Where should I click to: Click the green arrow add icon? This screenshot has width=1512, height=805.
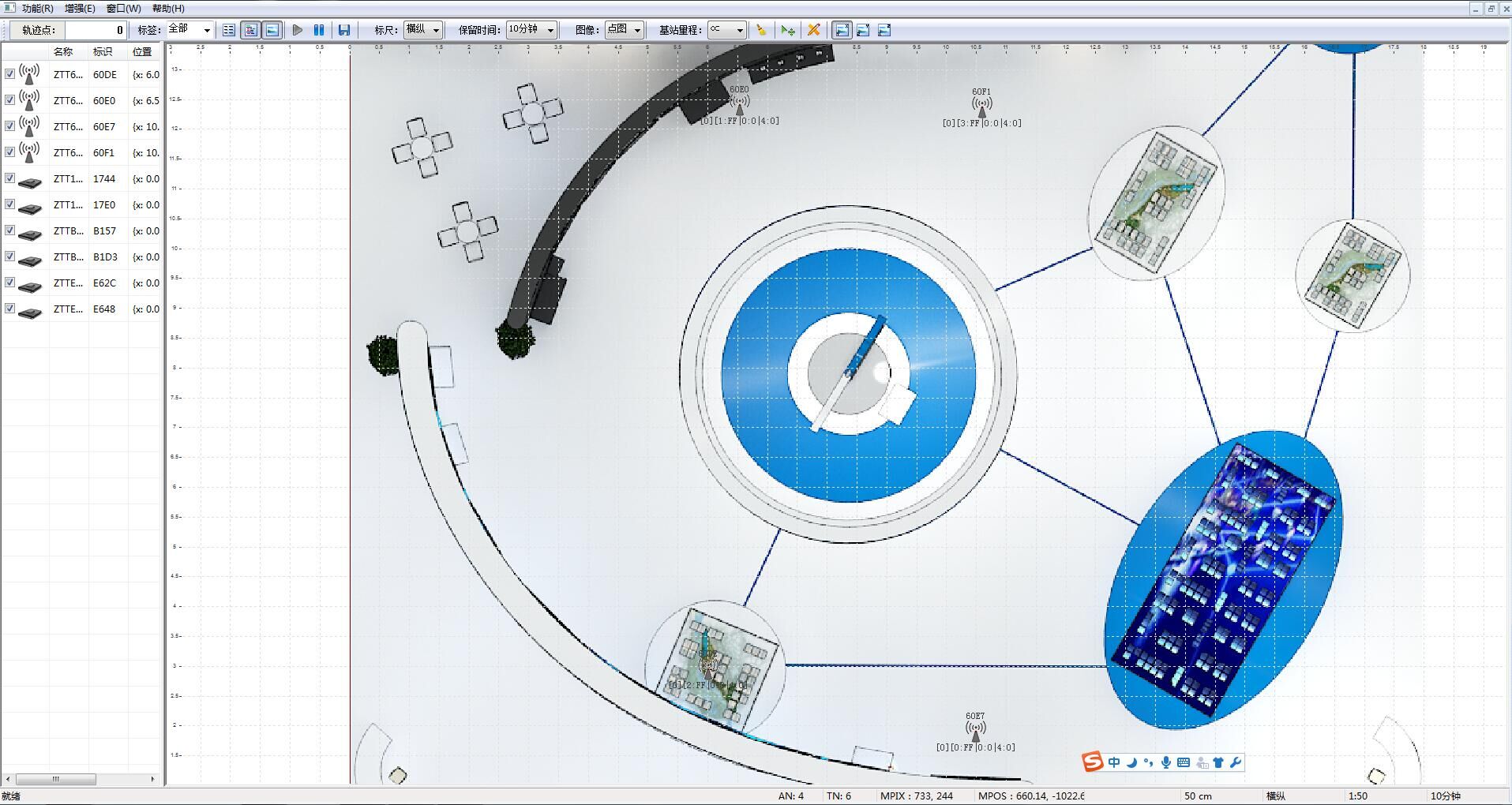pos(788,30)
